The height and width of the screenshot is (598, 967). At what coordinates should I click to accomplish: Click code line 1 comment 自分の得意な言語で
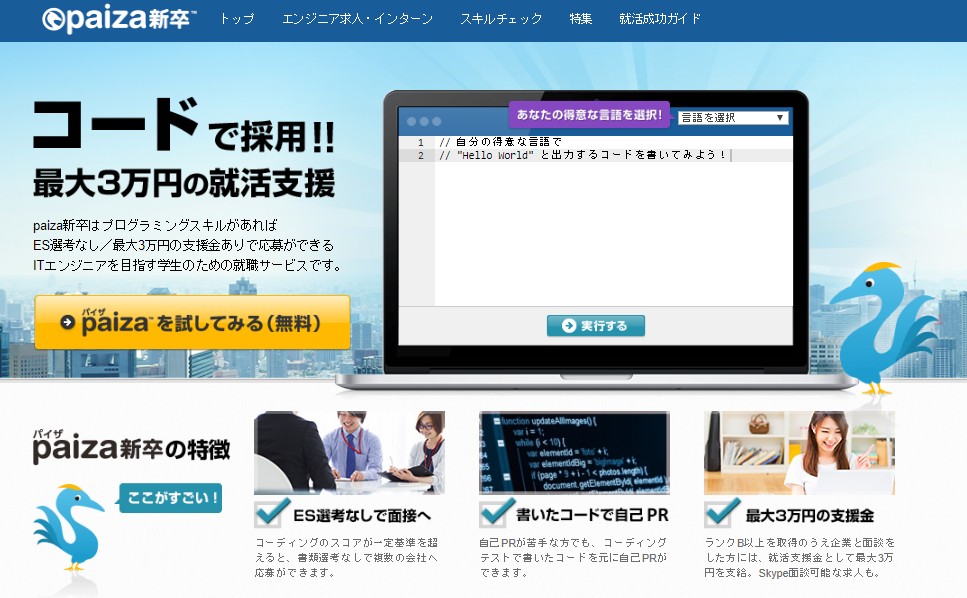point(500,142)
